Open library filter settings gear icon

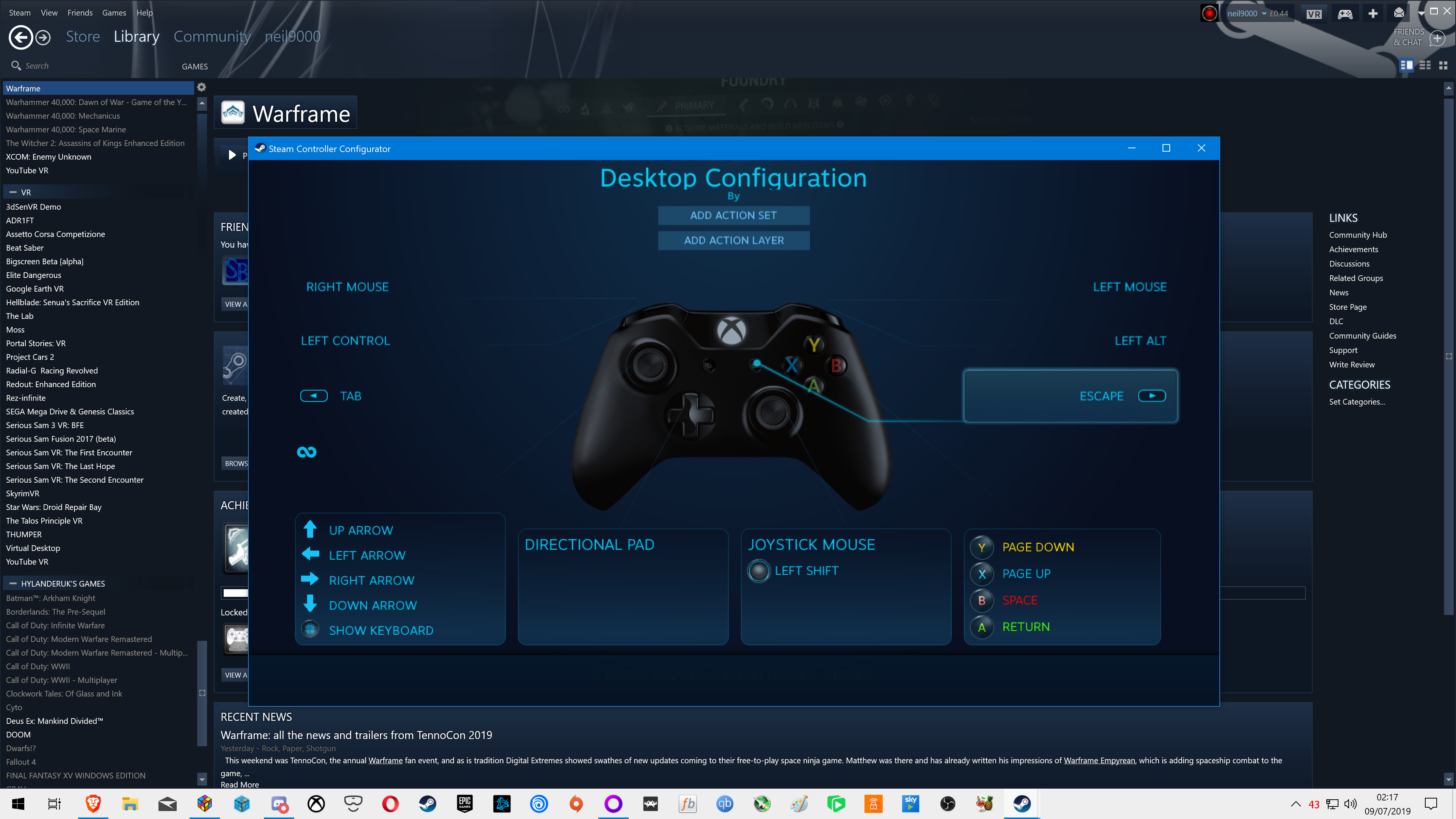pos(201,87)
